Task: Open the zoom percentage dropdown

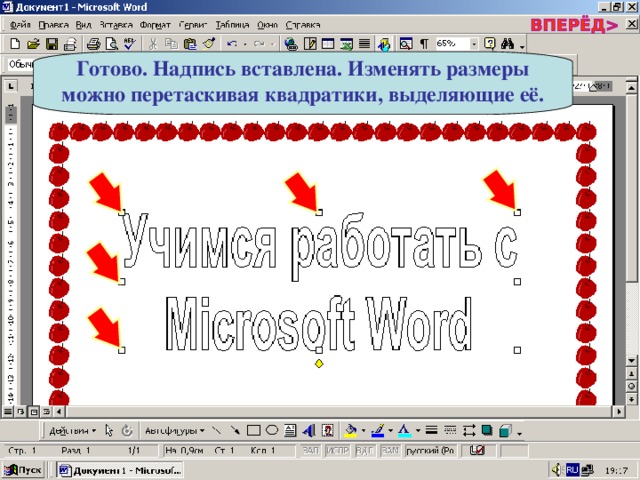Action: (474, 43)
